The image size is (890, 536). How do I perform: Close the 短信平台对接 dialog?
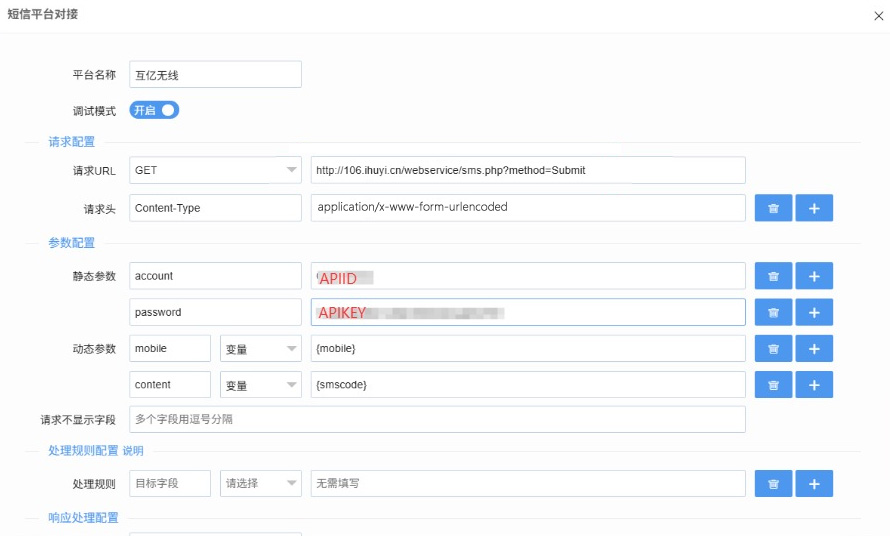(878, 15)
